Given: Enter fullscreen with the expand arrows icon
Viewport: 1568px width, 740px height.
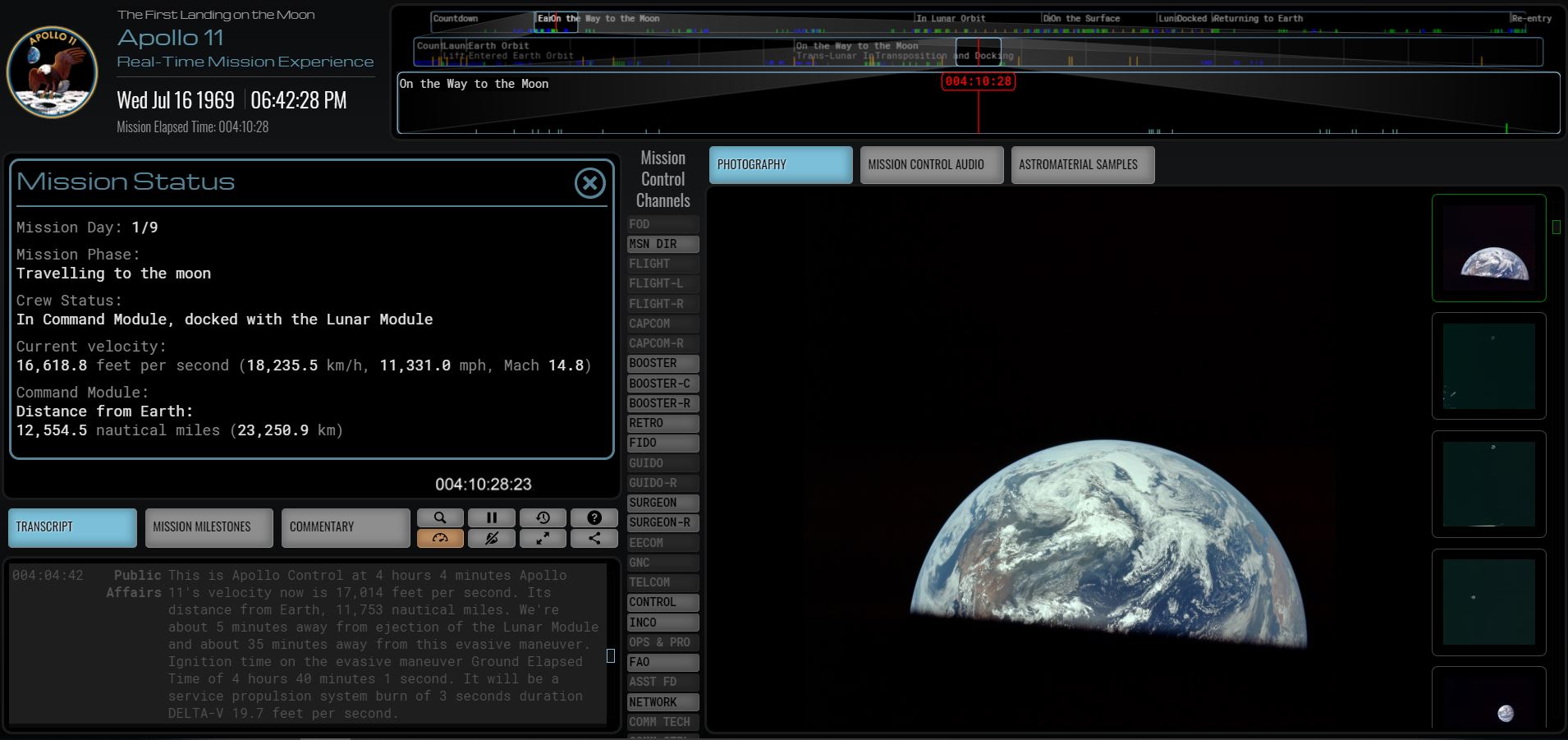Looking at the screenshot, I should (x=543, y=538).
